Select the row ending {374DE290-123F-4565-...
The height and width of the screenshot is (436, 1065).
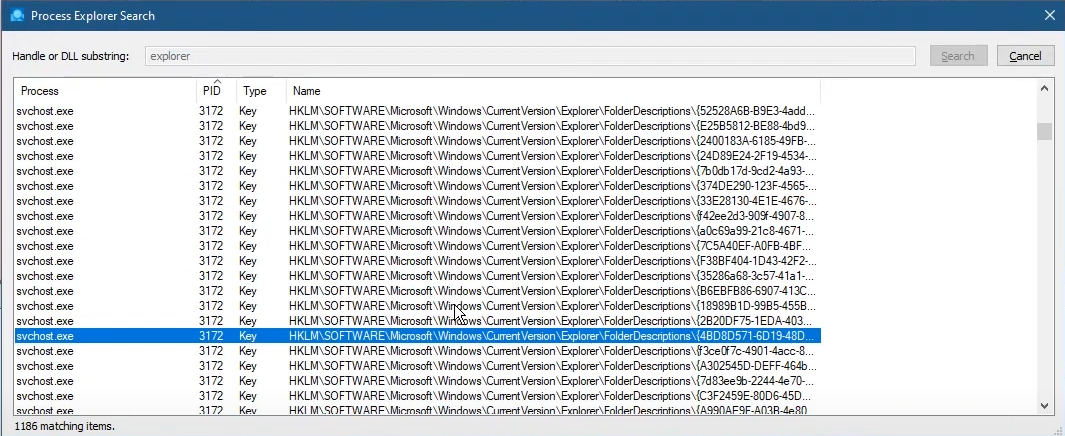click(x=418, y=185)
